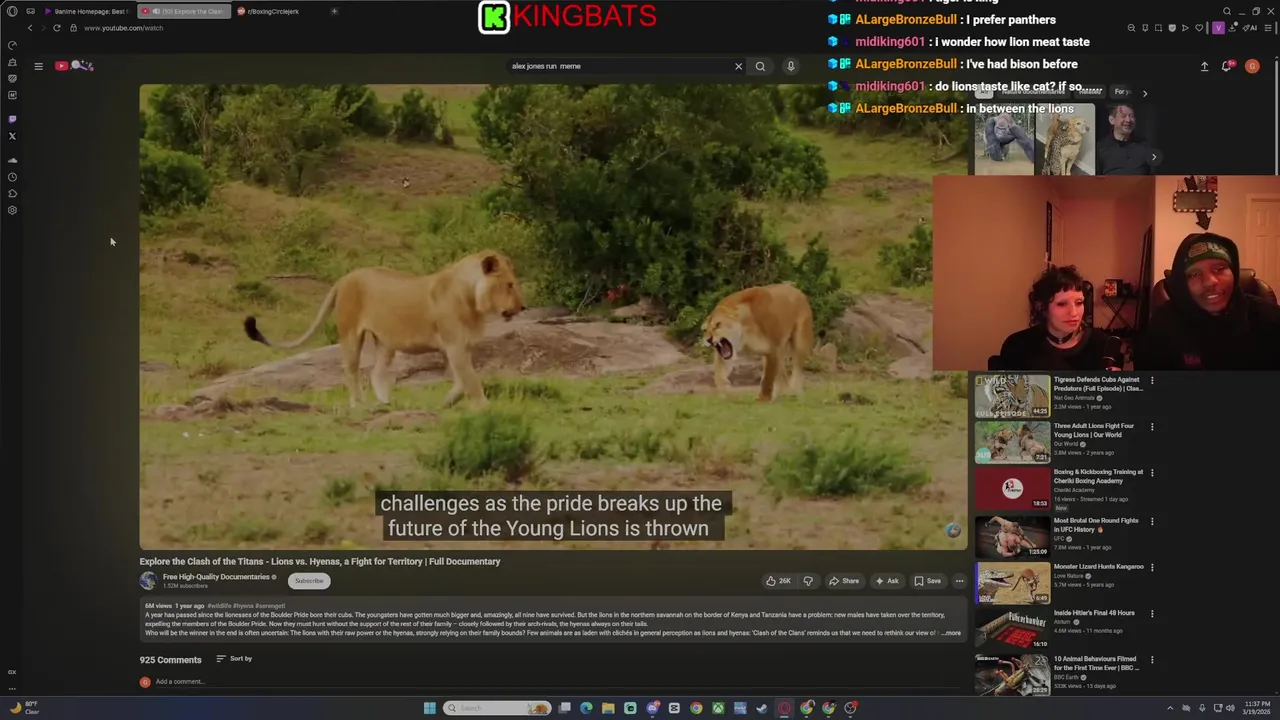Viewport: 1280px width, 720px height.
Task: Save the video to a playlist
Action: pyautogui.click(x=927, y=581)
